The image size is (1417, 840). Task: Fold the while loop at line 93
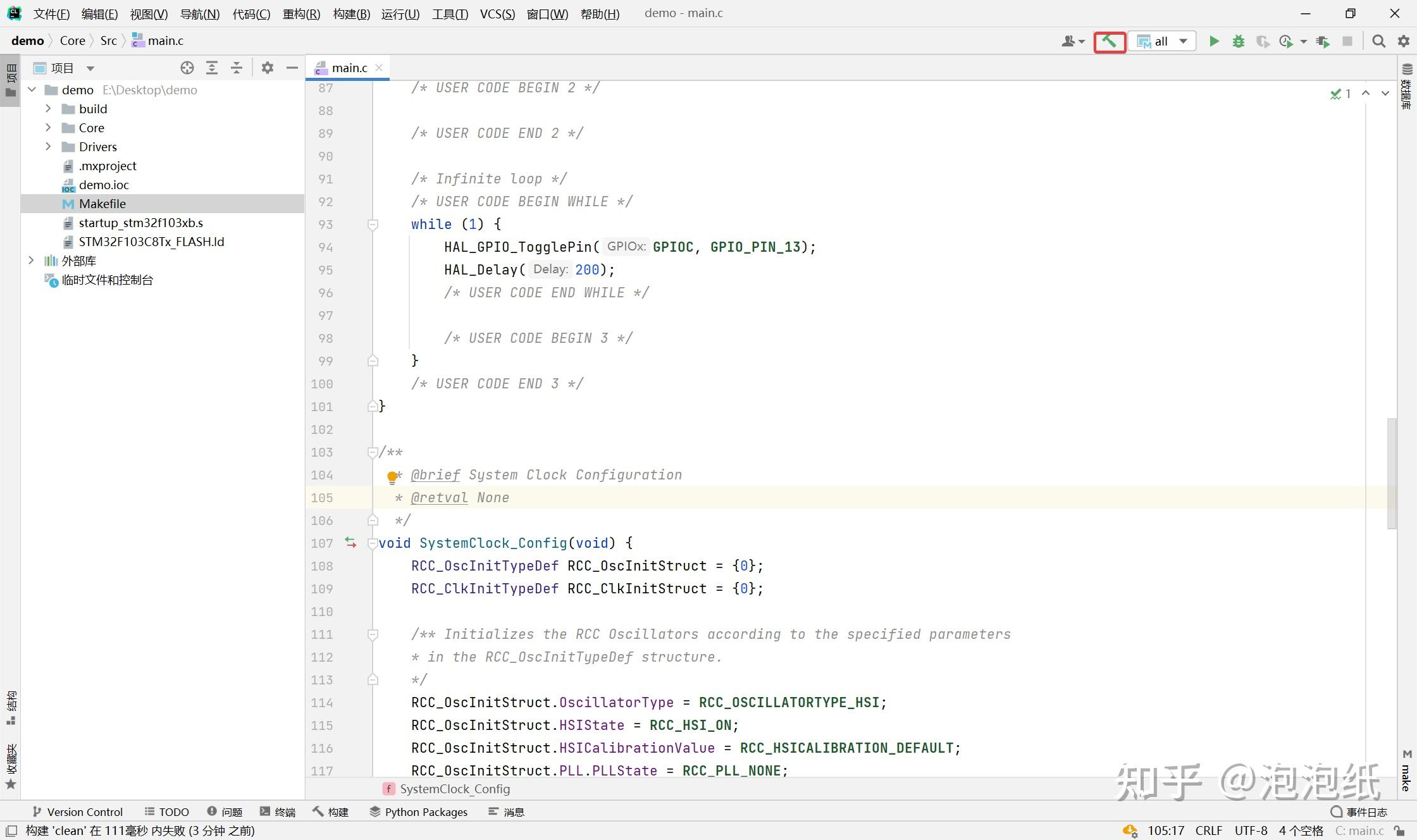[373, 225]
